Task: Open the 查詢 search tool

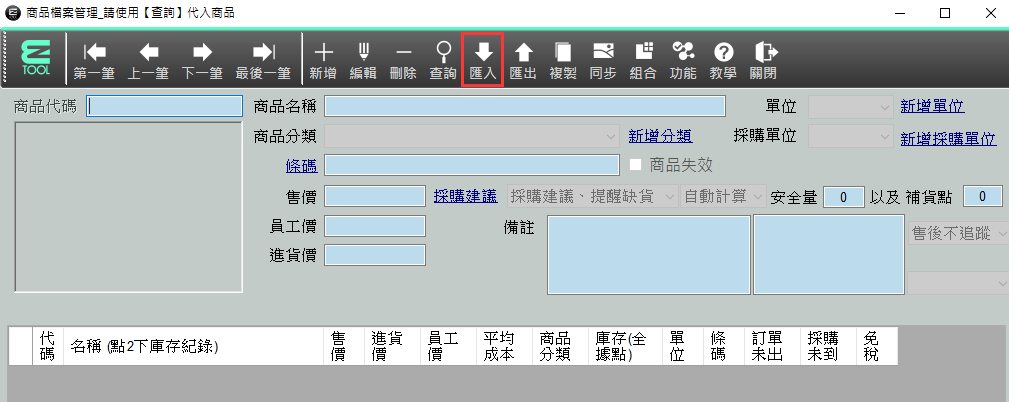Action: coord(443,61)
